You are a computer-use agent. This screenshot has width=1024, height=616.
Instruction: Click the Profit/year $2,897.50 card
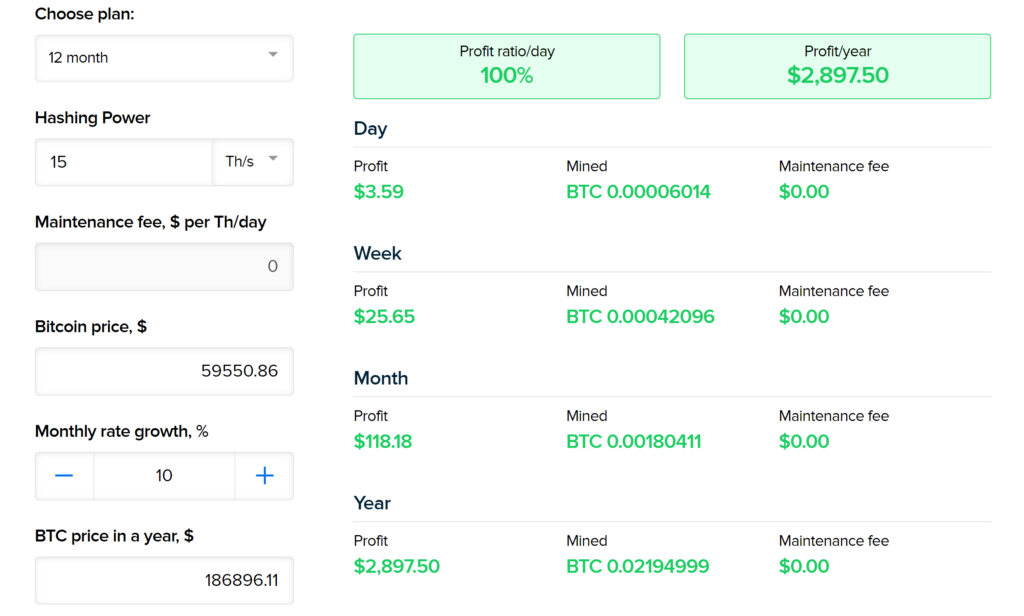coord(837,67)
